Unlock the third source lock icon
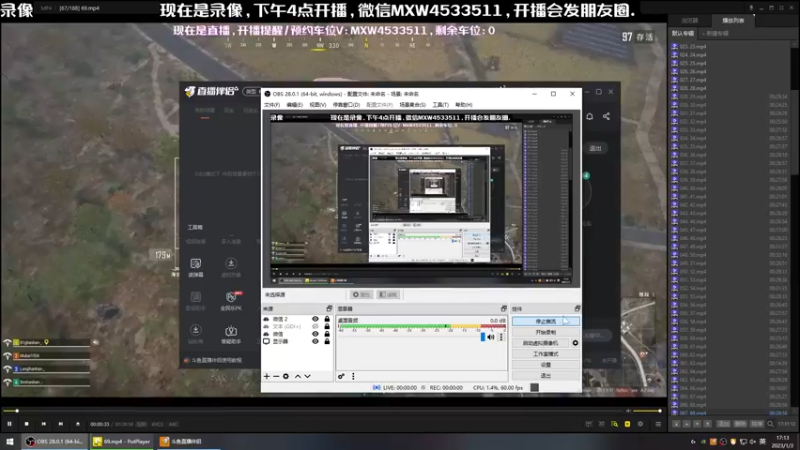The image size is (800, 450). tap(327, 334)
